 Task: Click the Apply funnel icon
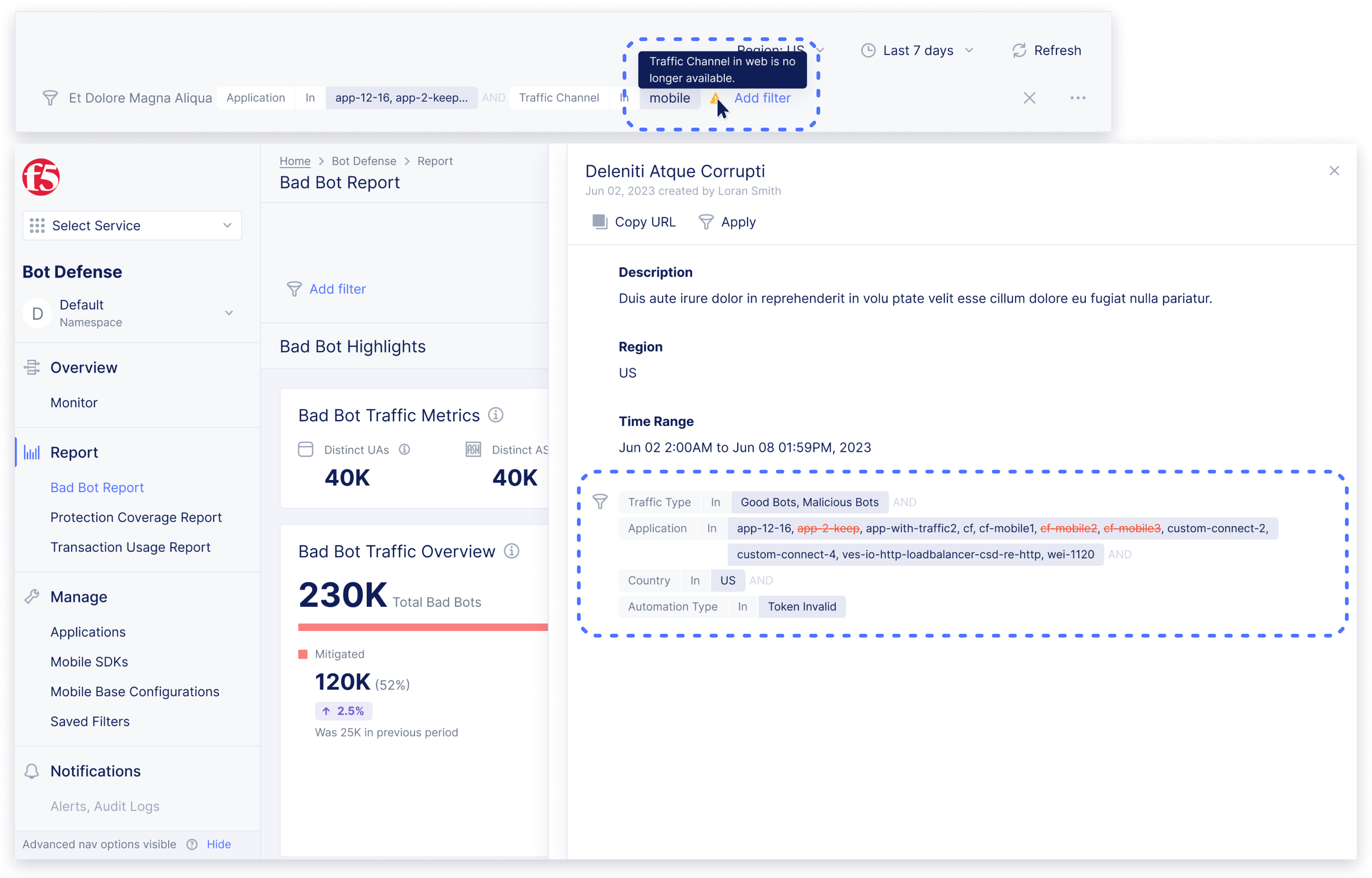click(x=706, y=222)
